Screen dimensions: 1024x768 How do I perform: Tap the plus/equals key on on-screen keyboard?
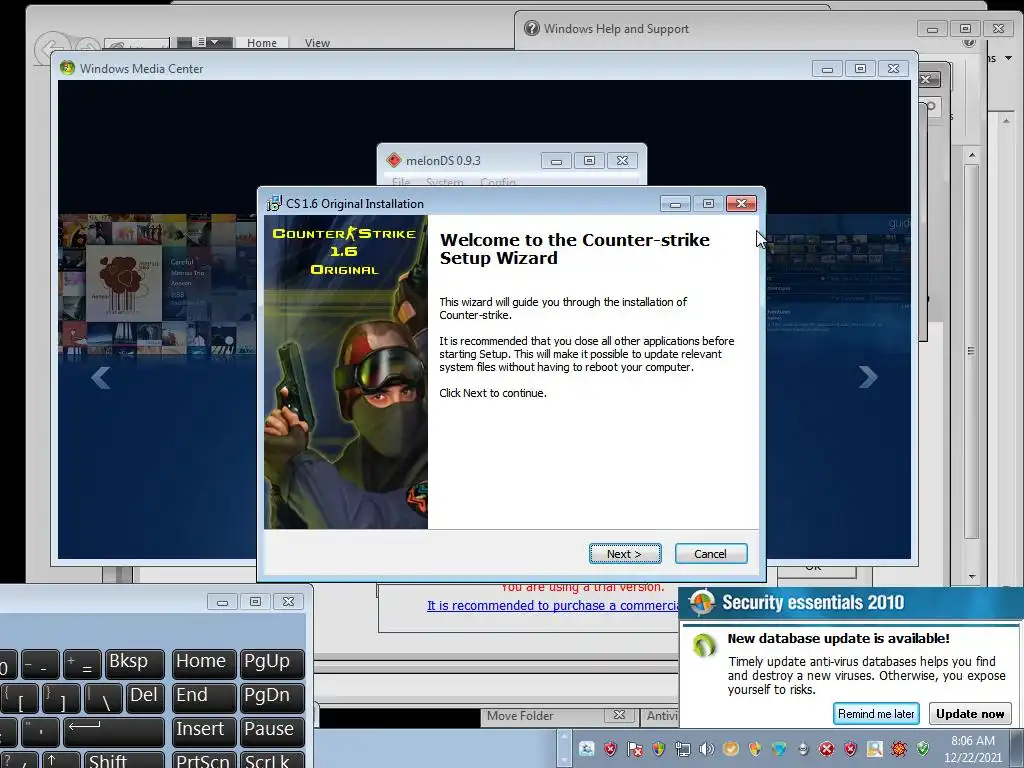point(82,663)
